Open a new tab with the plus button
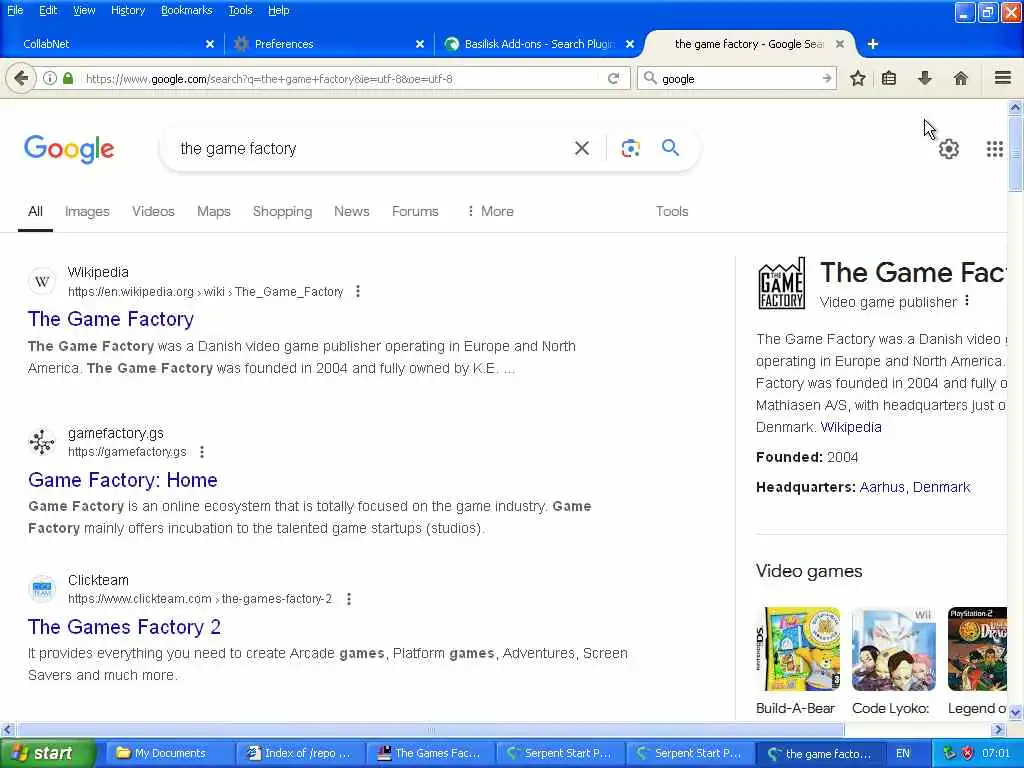The height and width of the screenshot is (768, 1024). coord(872,44)
